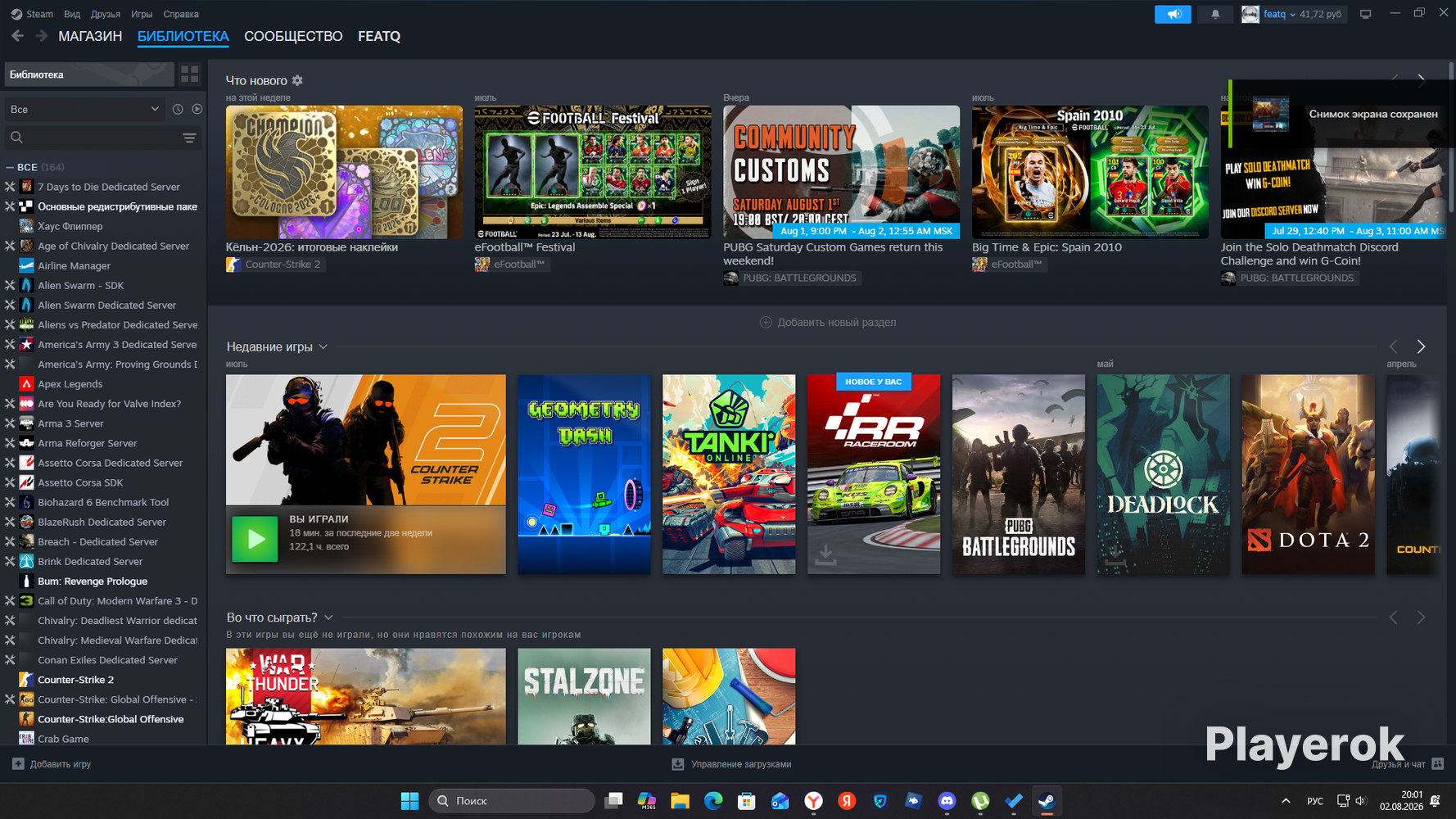
Task: Click the RaceRoom download icon
Action: click(x=825, y=554)
